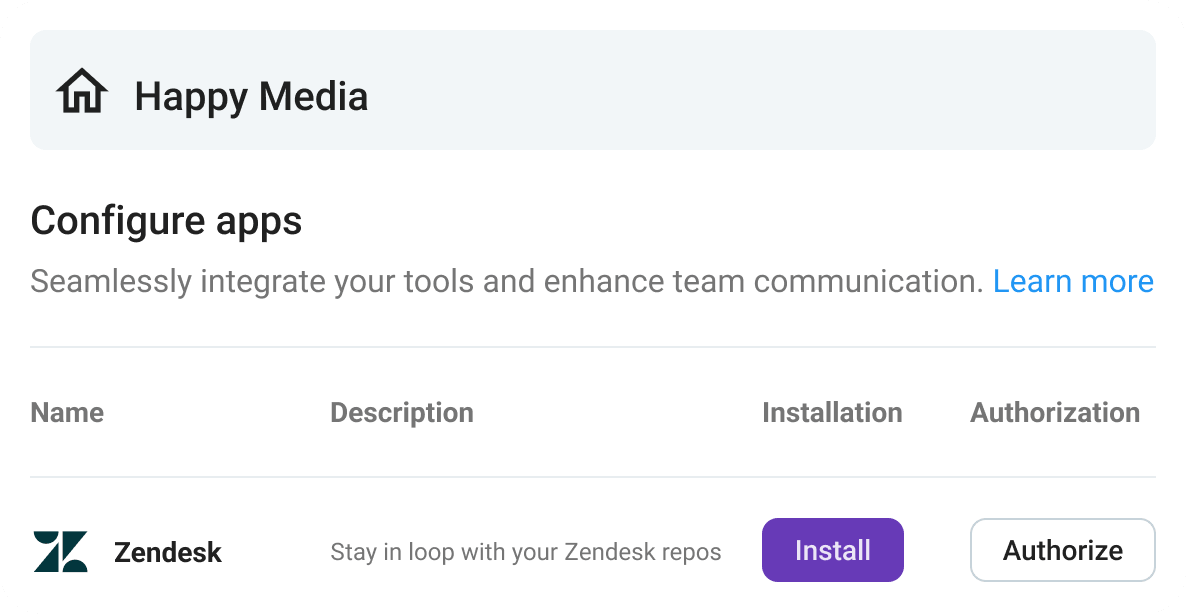Click the Authorization column header
Viewport: 1186px width, 614px height.
point(1055,412)
